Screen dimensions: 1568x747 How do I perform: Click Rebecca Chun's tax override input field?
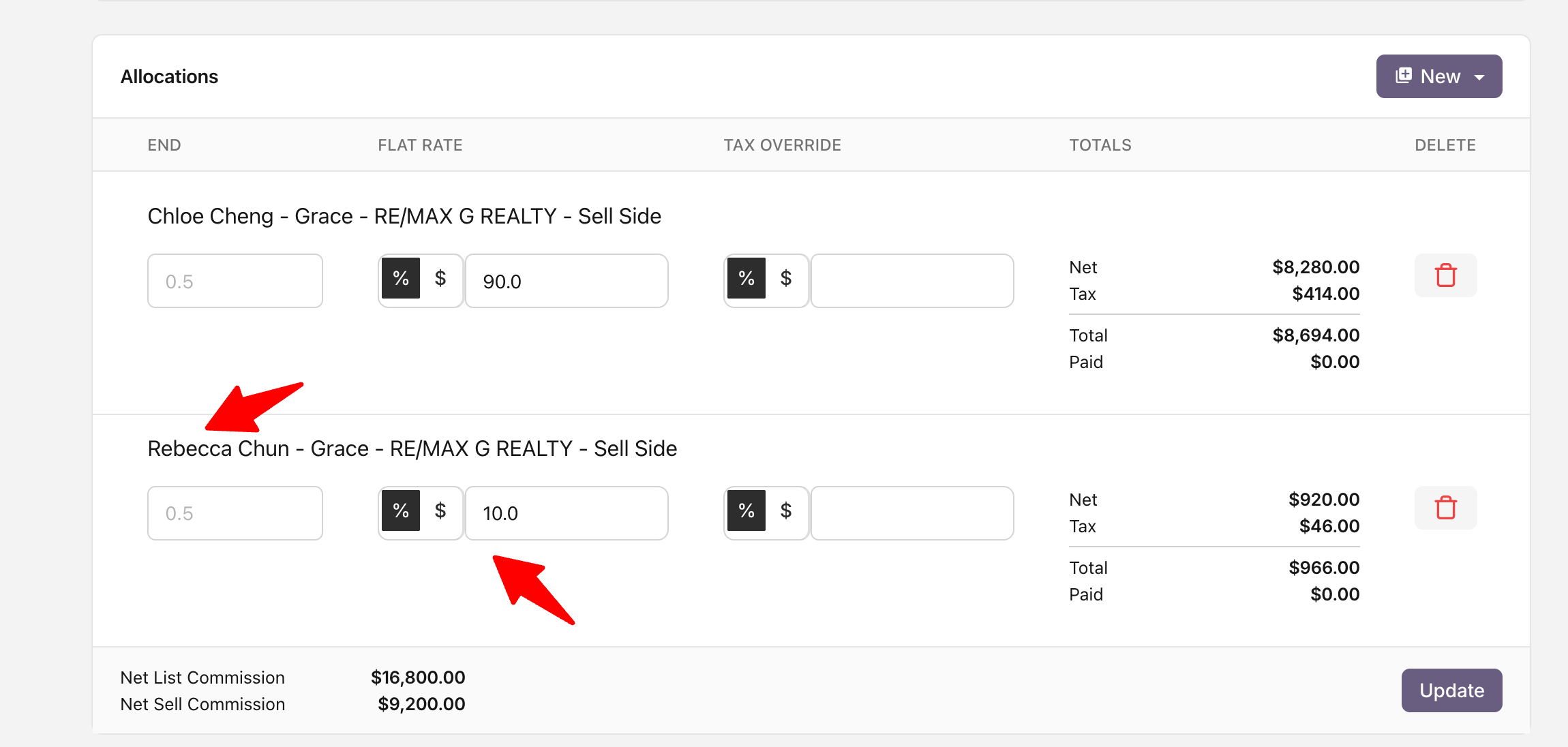pyautogui.click(x=912, y=513)
